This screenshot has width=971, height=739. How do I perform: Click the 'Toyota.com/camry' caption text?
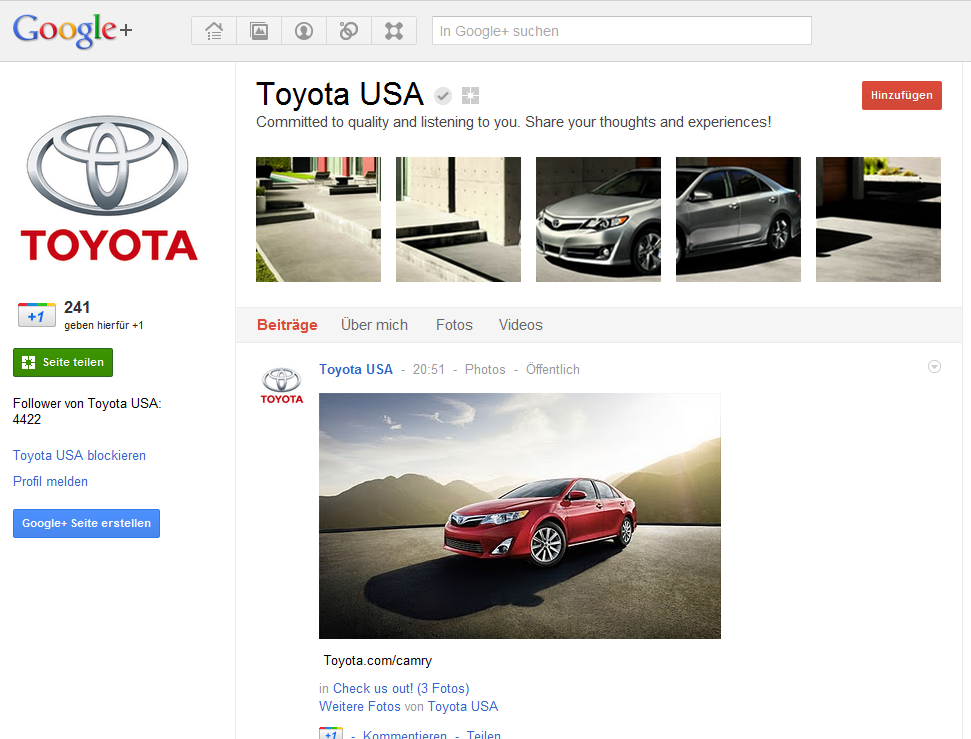378,660
